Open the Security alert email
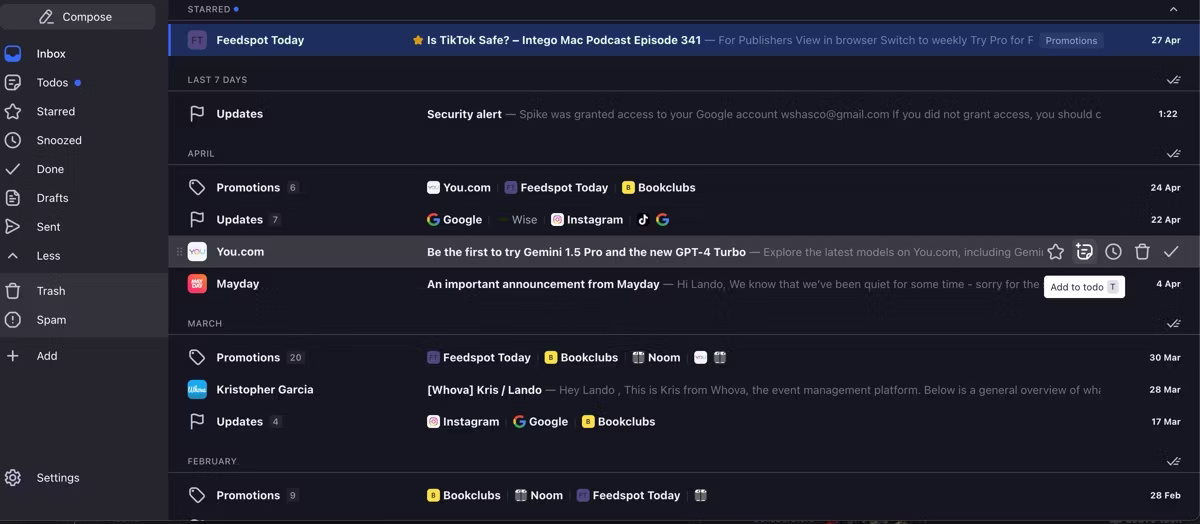Viewport: 1200px width, 524px height. 684,114
